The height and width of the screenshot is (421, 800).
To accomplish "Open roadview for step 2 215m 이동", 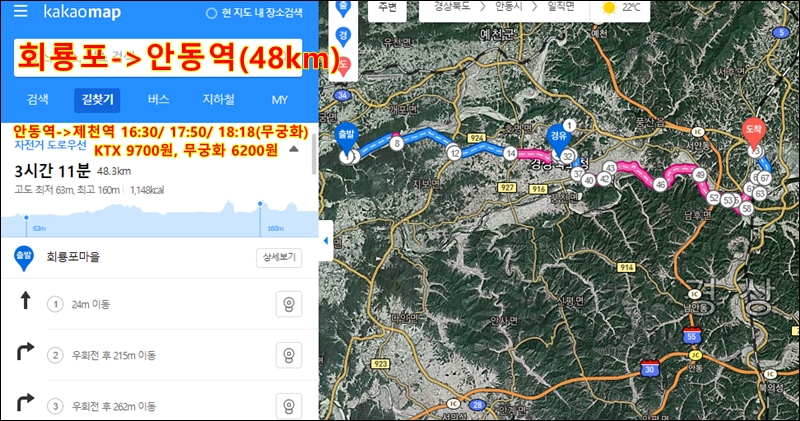I will coord(289,355).
